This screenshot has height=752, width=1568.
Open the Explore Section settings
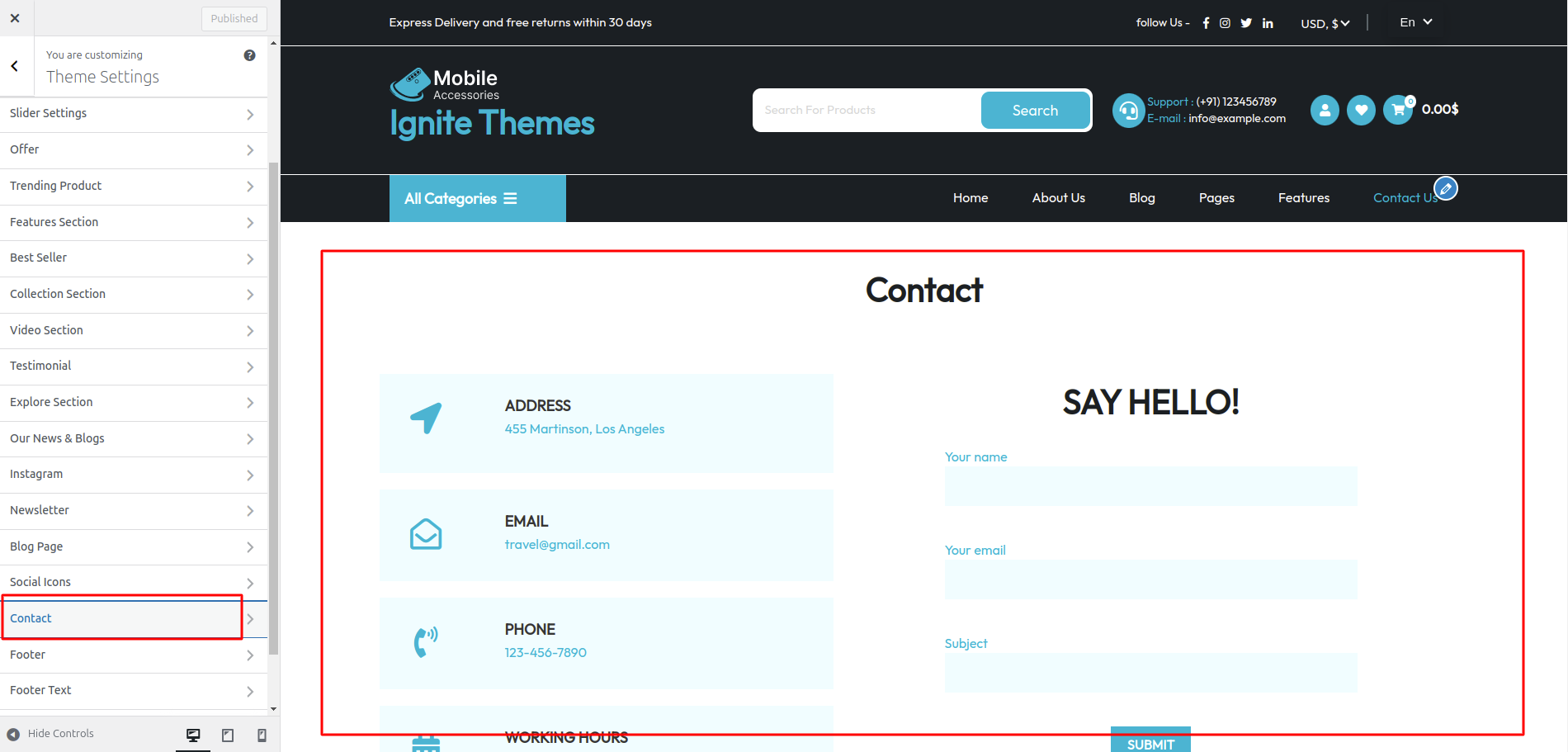tap(134, 403)
